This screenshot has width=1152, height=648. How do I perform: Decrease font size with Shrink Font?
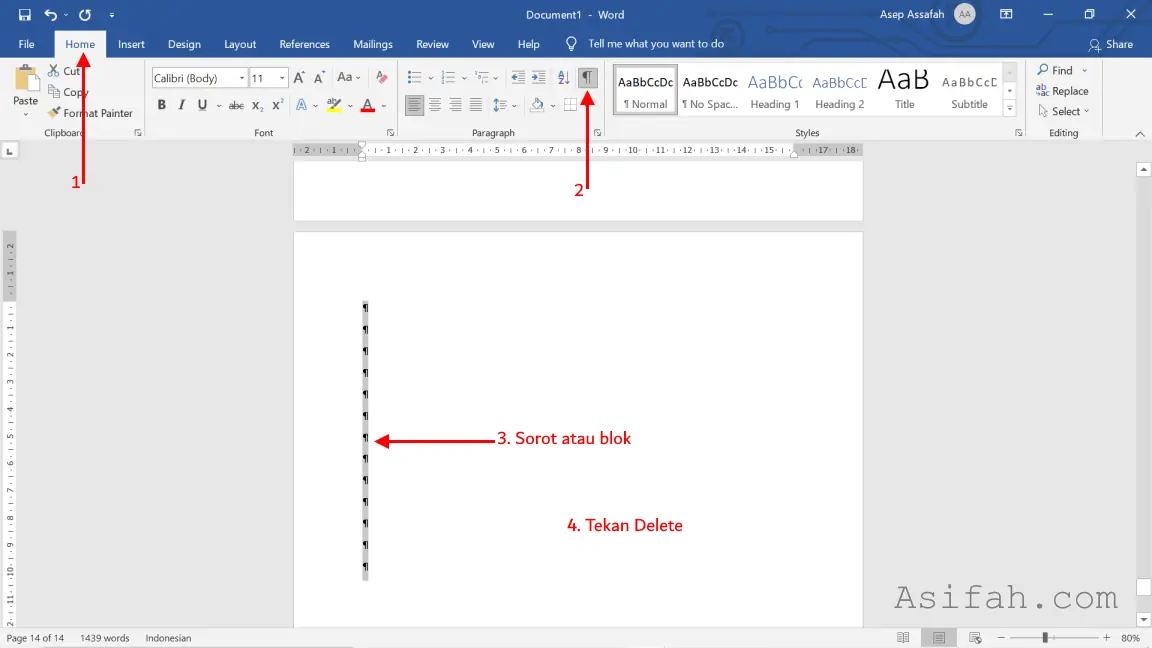click(319, 78)
